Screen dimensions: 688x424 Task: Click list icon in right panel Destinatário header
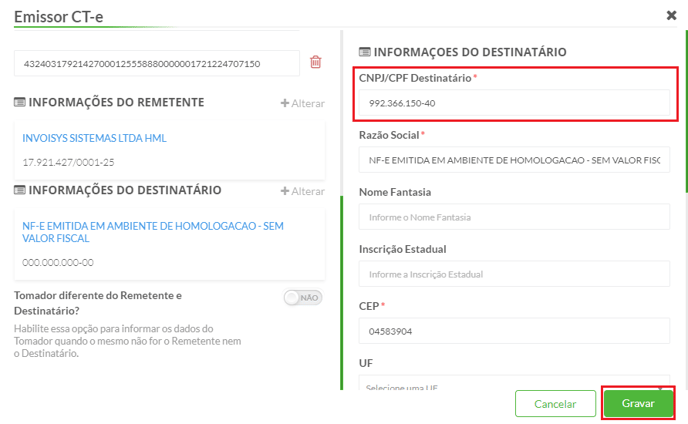tap(365, 52)
